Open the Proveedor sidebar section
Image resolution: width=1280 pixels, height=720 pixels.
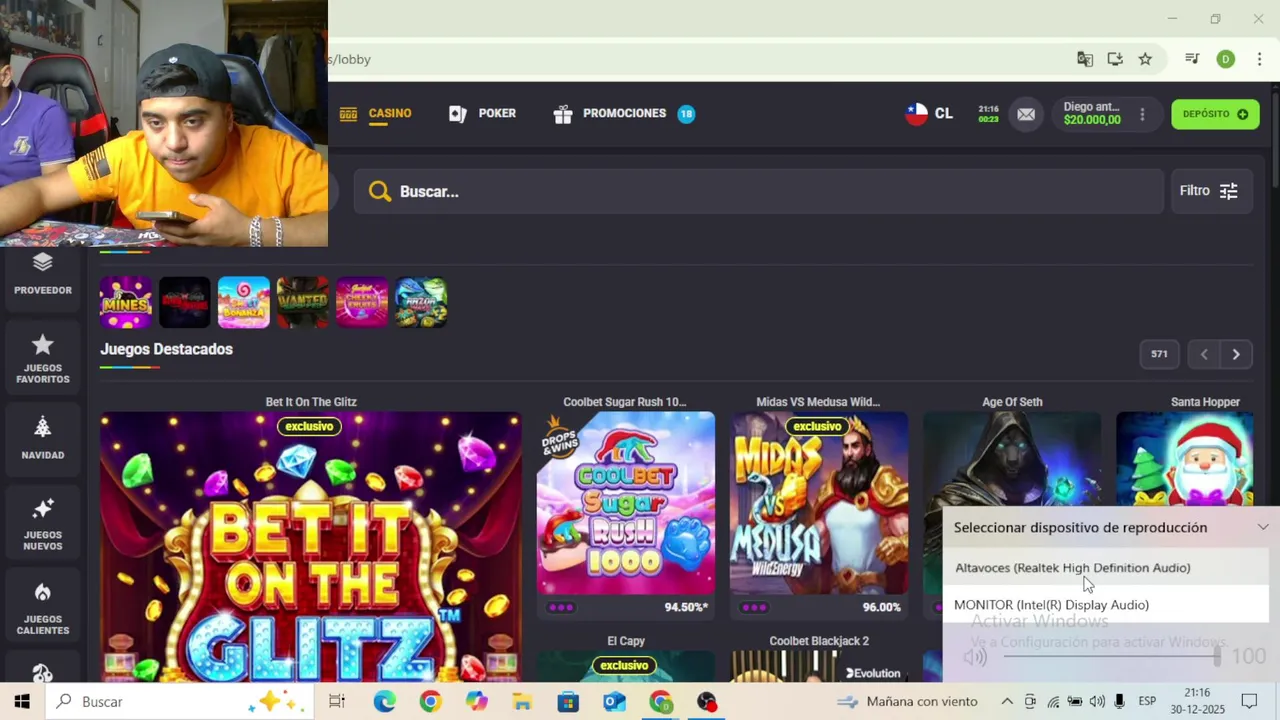[x=42, y=274]
